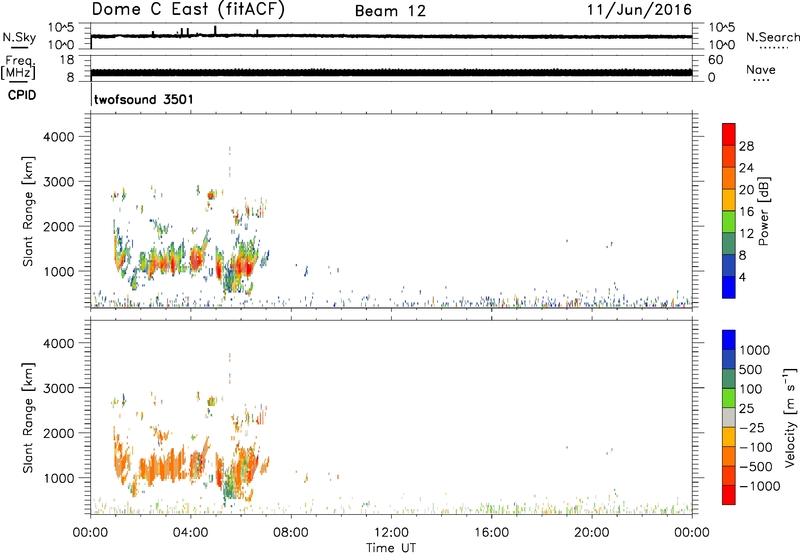Image resolution: width=800 pixels, height=554 pixels.
Task: Click the gray band of velocity color bar
Action: point(729,417)
